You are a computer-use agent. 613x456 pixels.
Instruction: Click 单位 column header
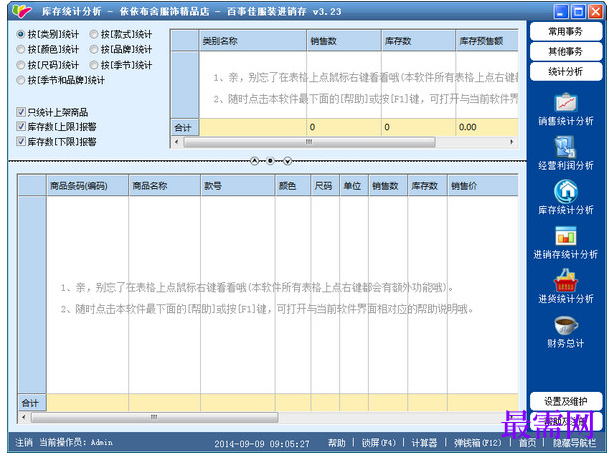coord(354,186)
